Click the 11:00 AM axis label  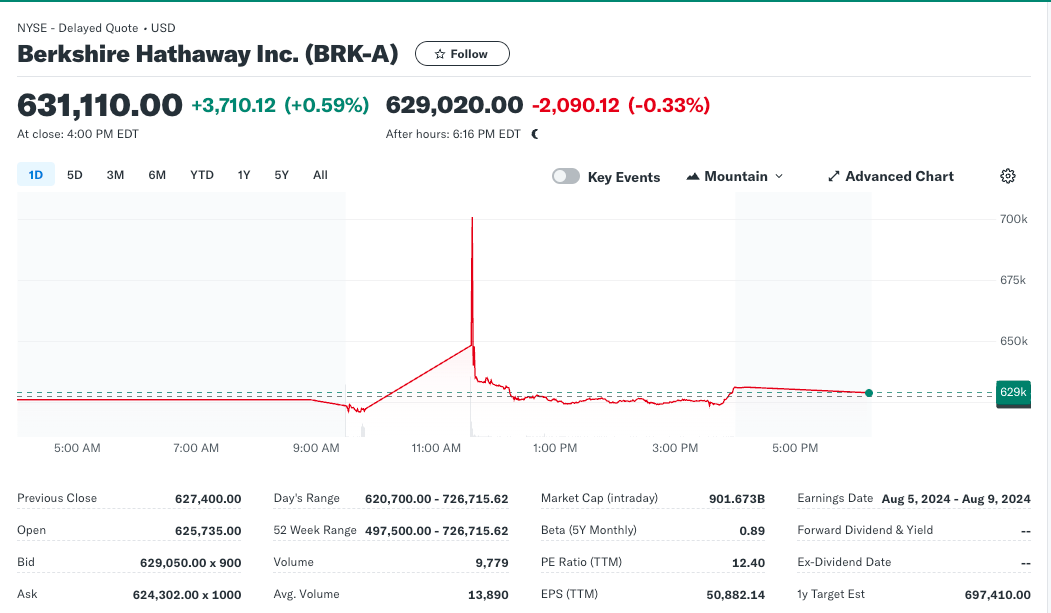[436, 448]
